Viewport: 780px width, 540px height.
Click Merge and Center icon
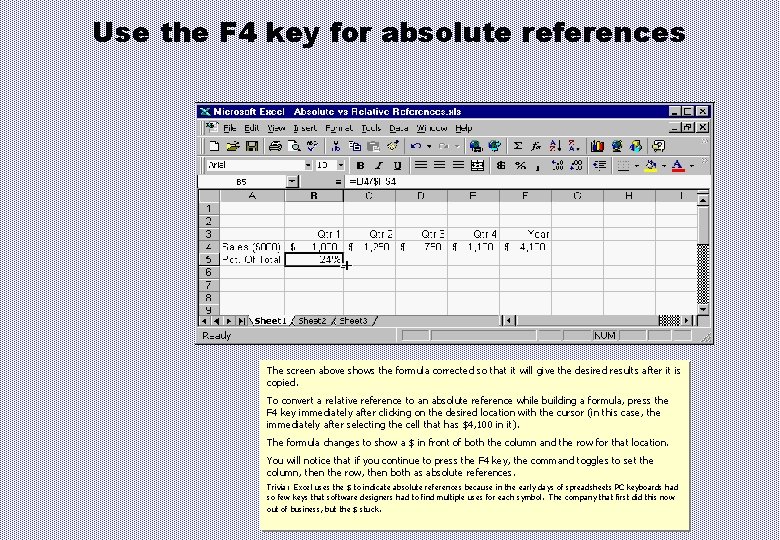click(x=477, y=166)
